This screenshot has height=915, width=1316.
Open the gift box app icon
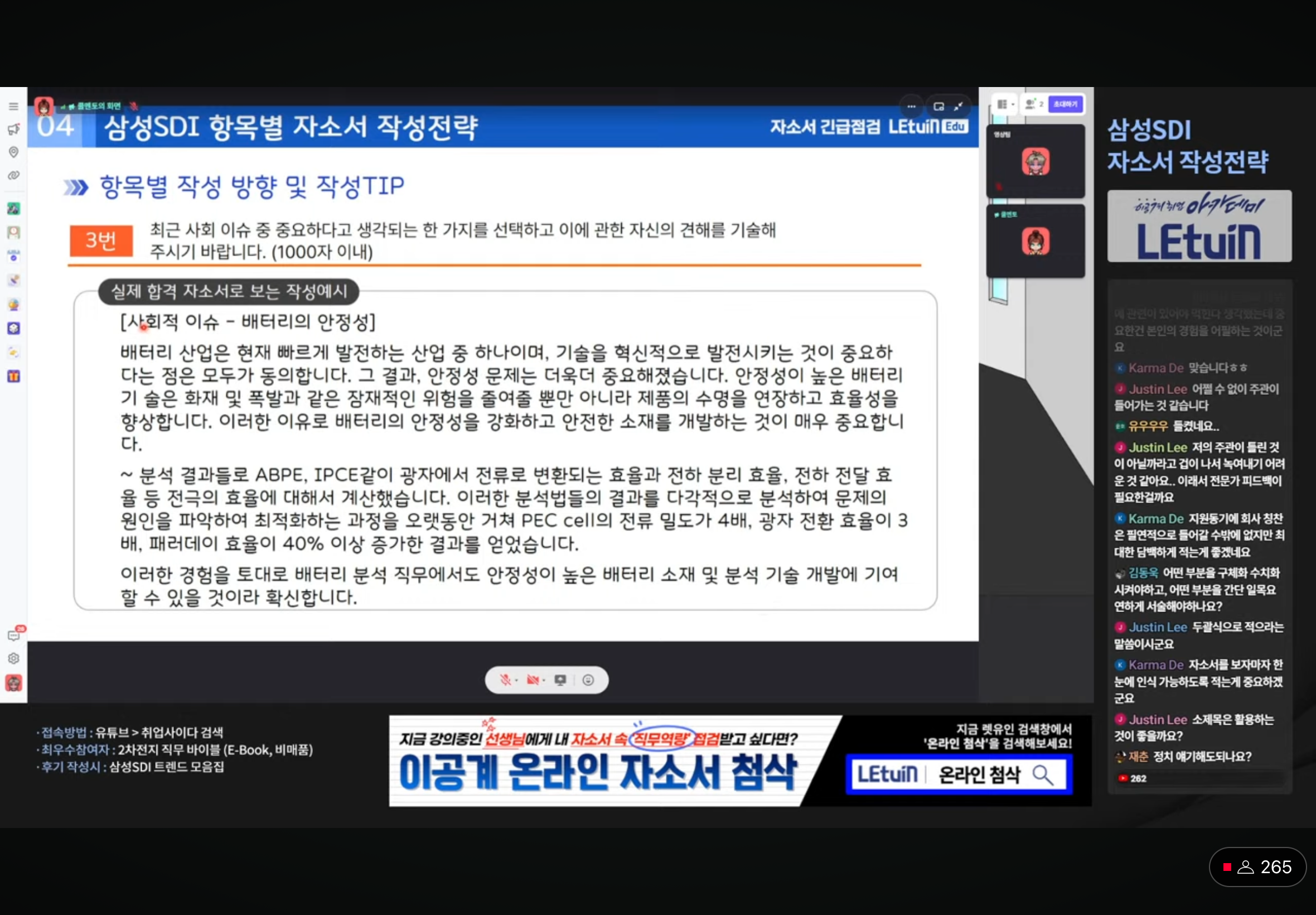(13, 377)
